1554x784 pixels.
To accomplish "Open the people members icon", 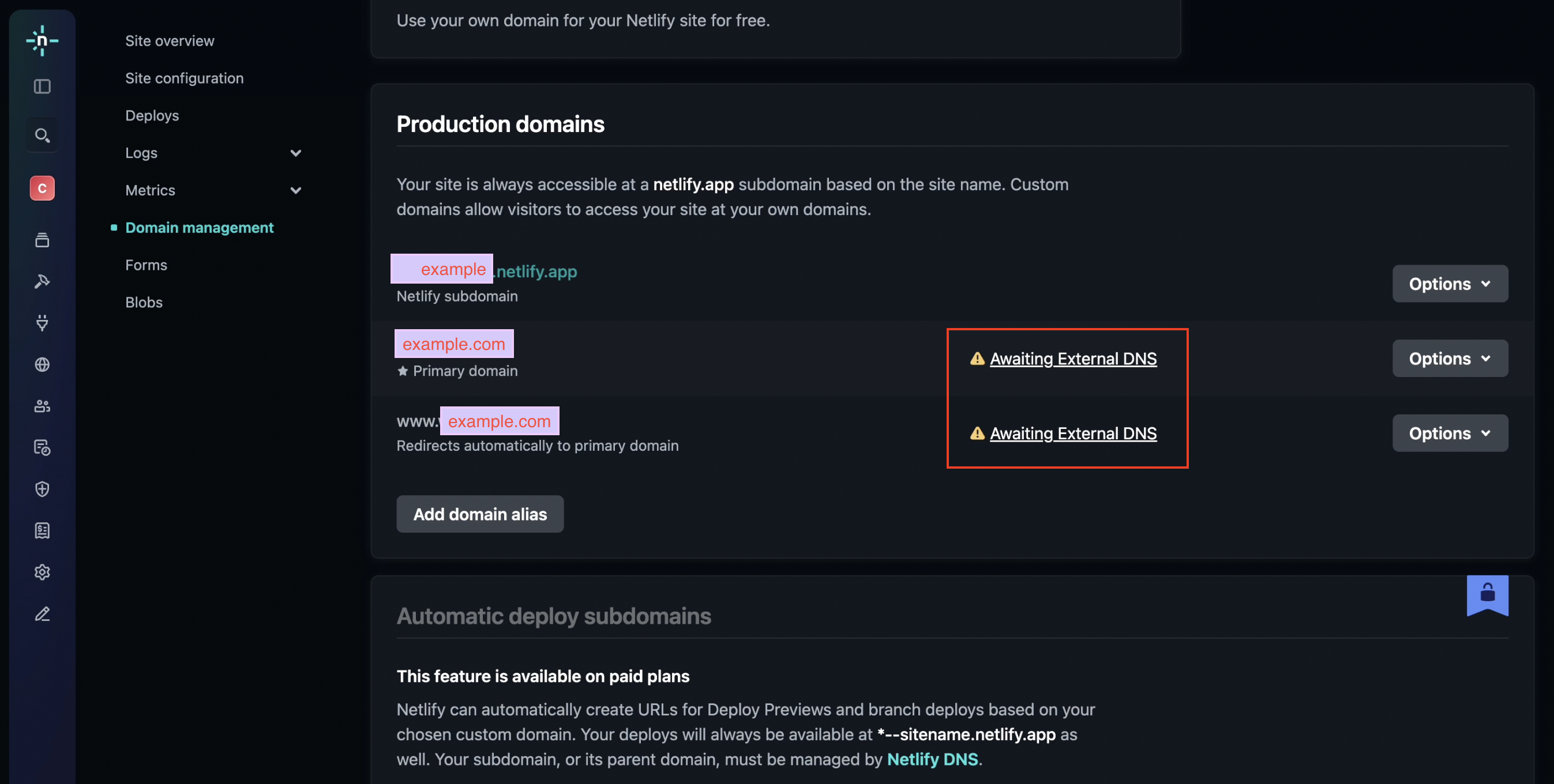I will tap(42, 406).
